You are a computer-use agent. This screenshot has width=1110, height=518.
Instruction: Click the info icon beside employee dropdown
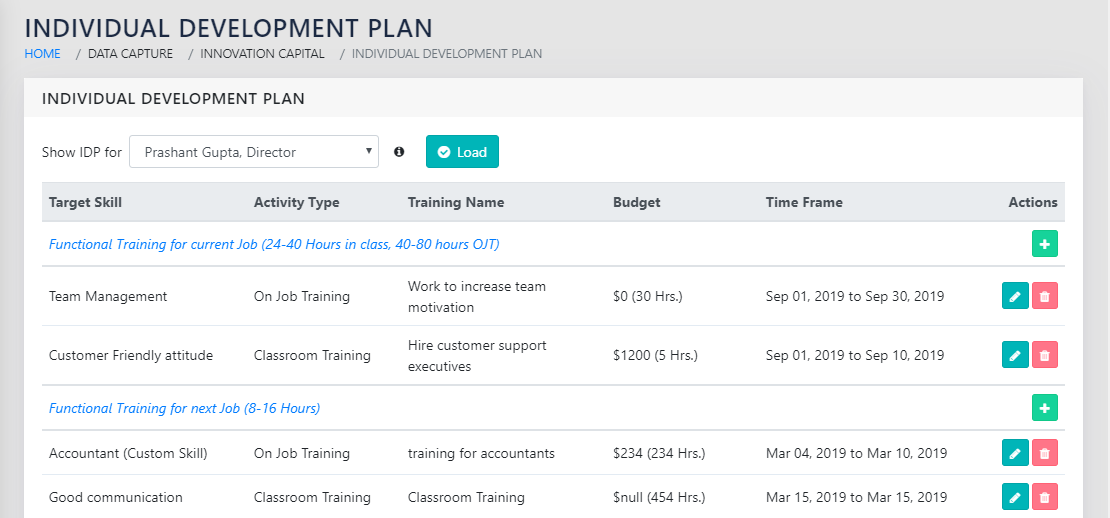coord(399,152)
